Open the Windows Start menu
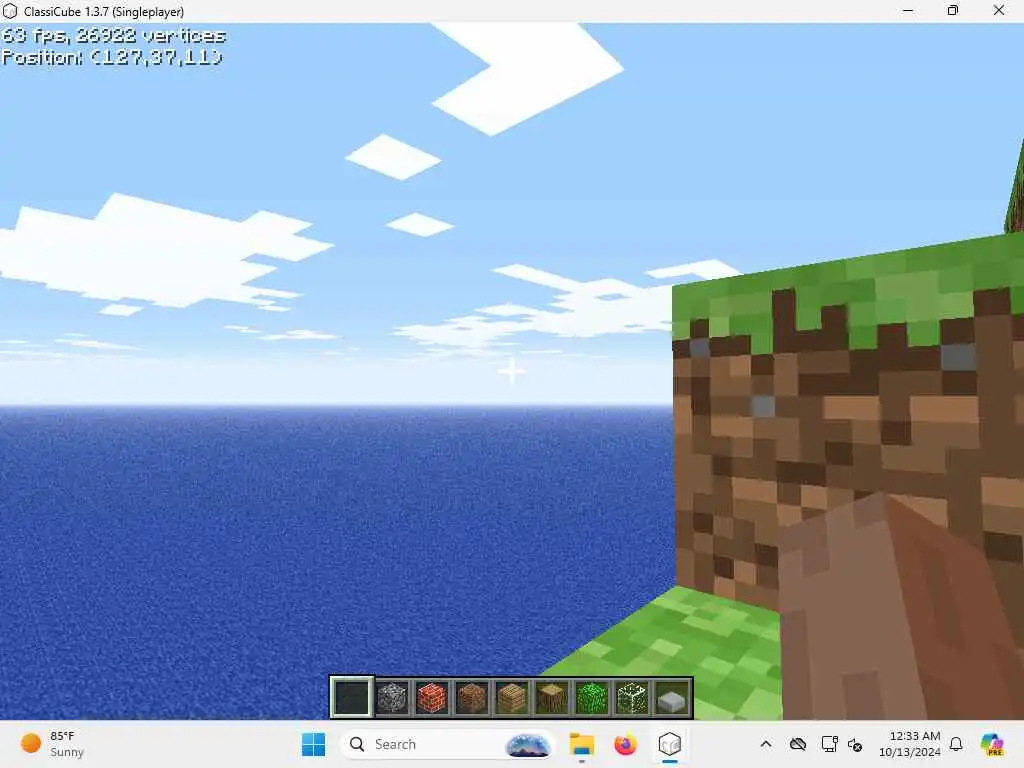The width and height of the screenshot is (1024, 768). [x=313, y=744]
